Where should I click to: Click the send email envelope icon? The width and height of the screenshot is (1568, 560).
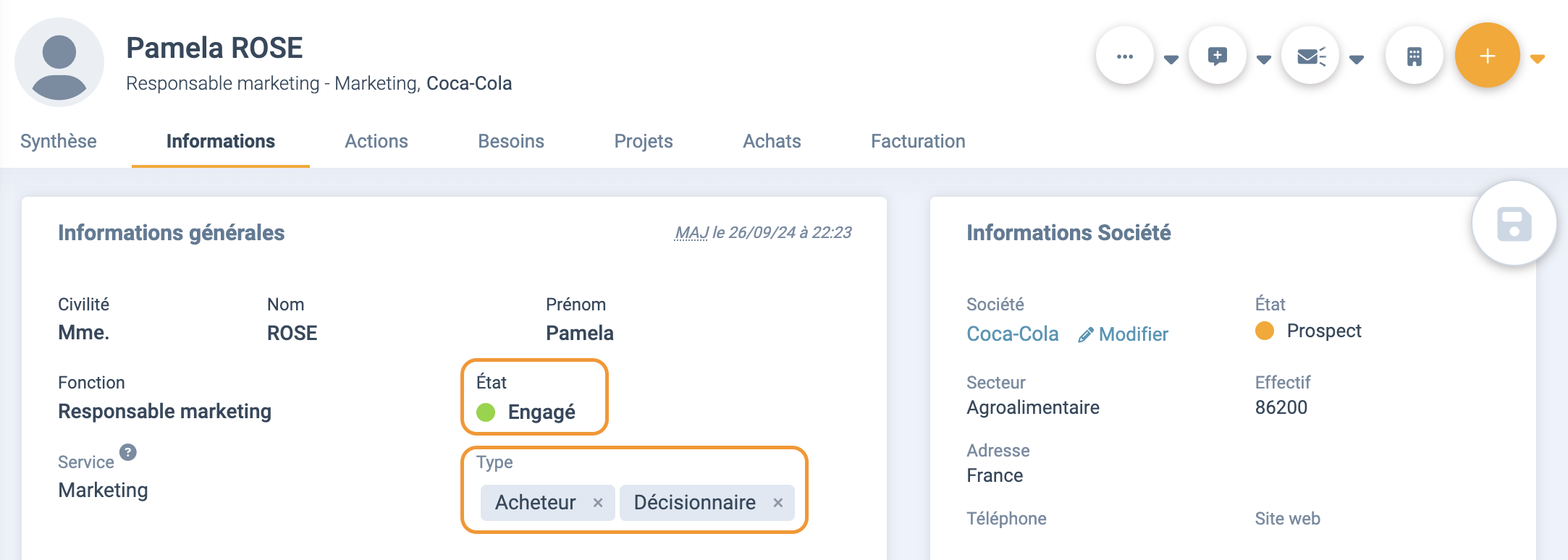(1310, 56)
